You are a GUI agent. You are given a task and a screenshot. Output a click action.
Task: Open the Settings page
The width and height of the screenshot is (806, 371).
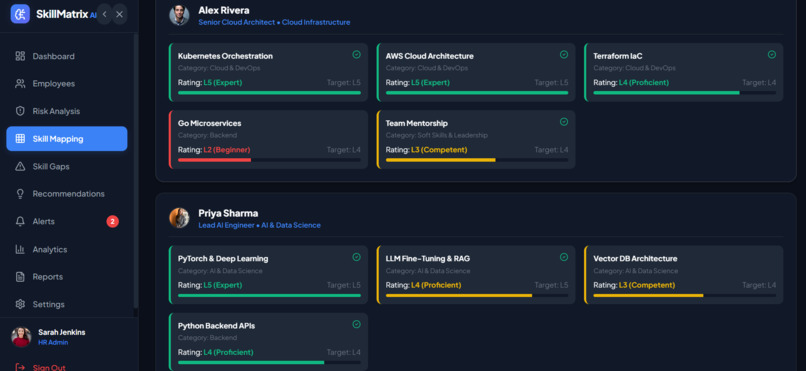point(67,304)
